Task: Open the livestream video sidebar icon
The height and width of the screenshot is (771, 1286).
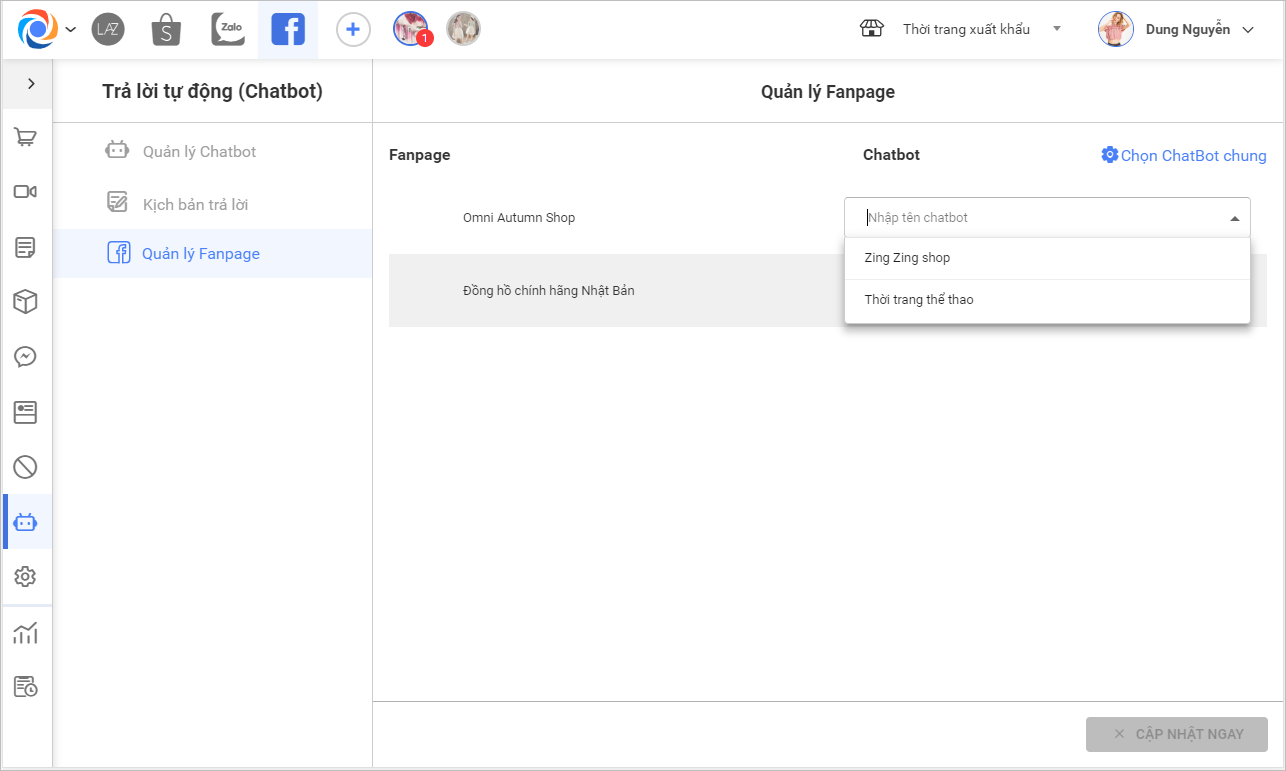Action: (26, 192)
